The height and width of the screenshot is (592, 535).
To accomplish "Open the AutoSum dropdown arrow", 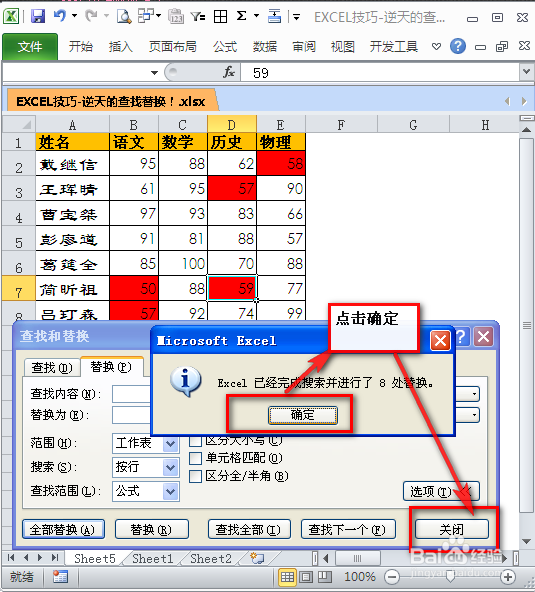I will pyautogui.click(x=256, y=16).
